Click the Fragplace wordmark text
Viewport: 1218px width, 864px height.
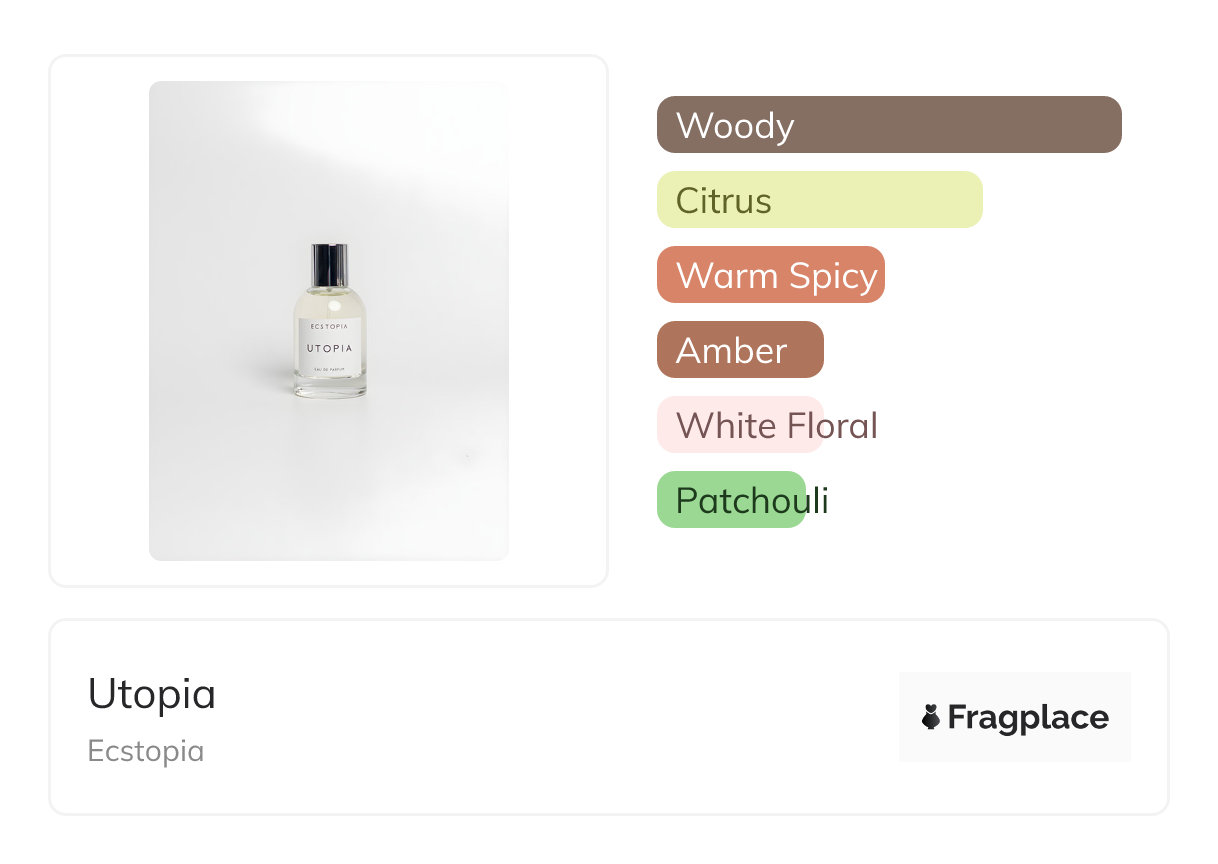1028,717
